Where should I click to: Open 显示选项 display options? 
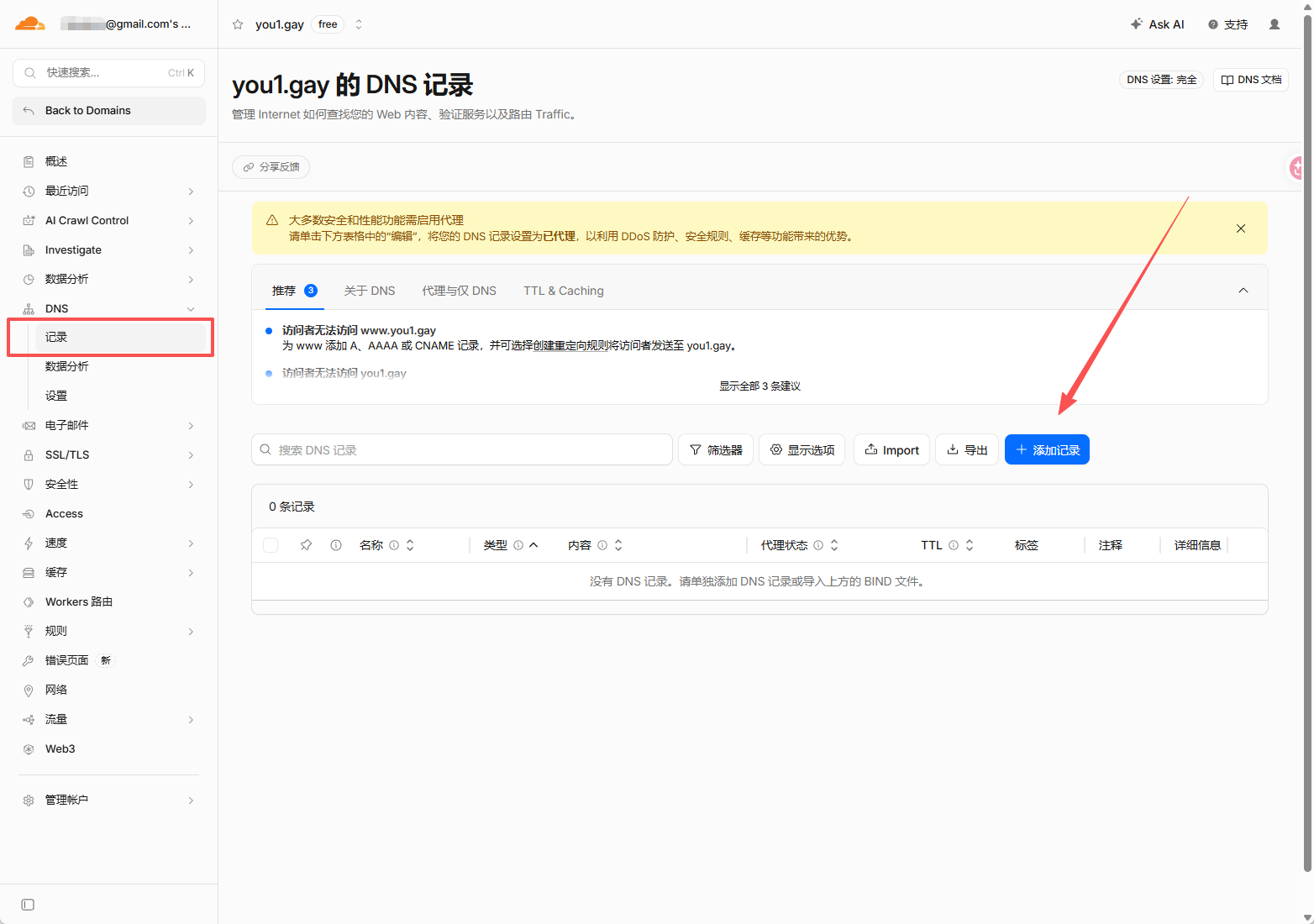[802, 449]
